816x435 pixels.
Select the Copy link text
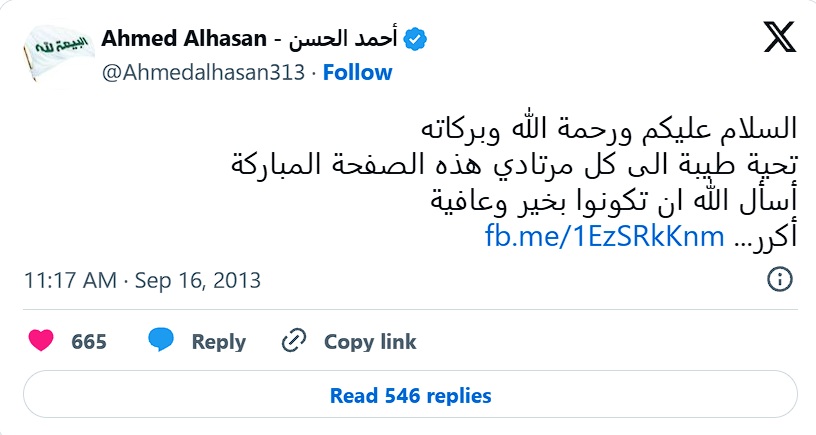coord(370,341)
